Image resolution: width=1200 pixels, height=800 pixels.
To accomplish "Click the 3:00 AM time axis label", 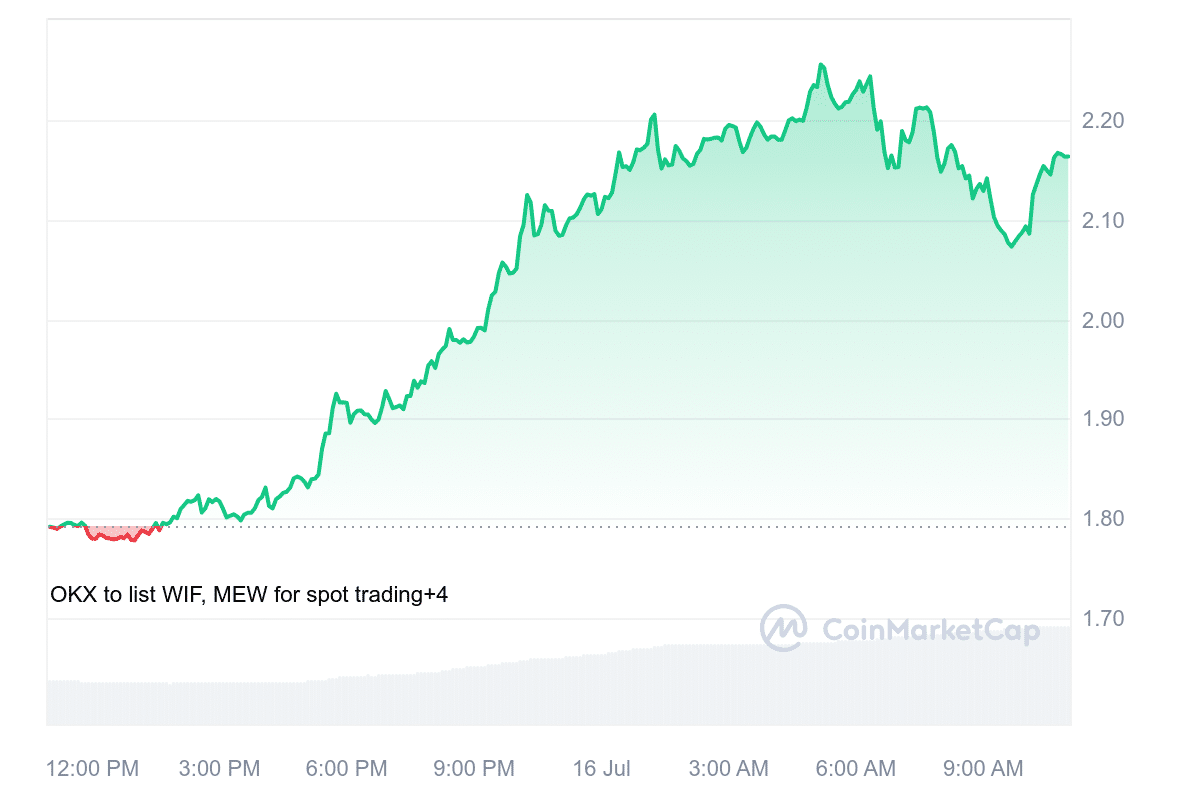I will [729, 769].
